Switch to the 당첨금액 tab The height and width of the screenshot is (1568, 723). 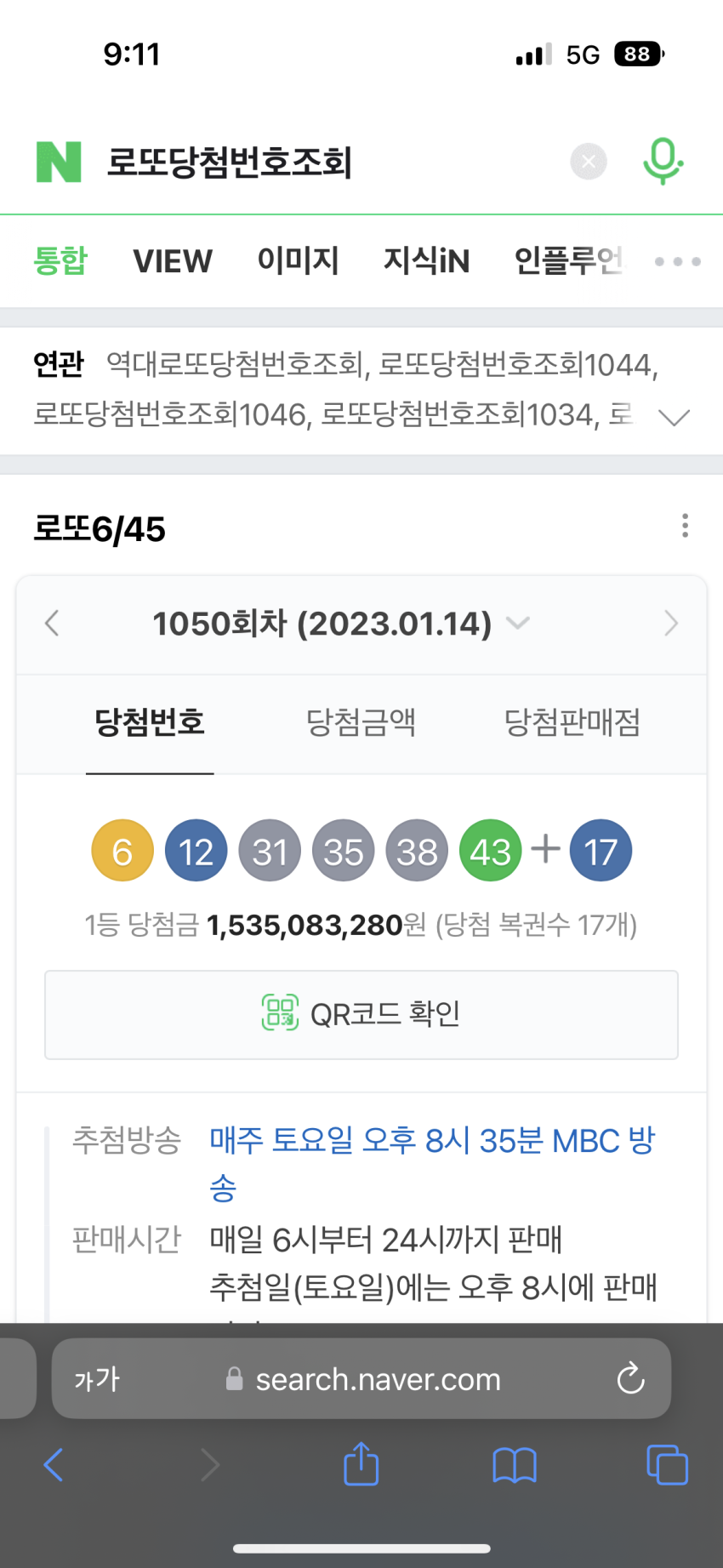(361, 722)
